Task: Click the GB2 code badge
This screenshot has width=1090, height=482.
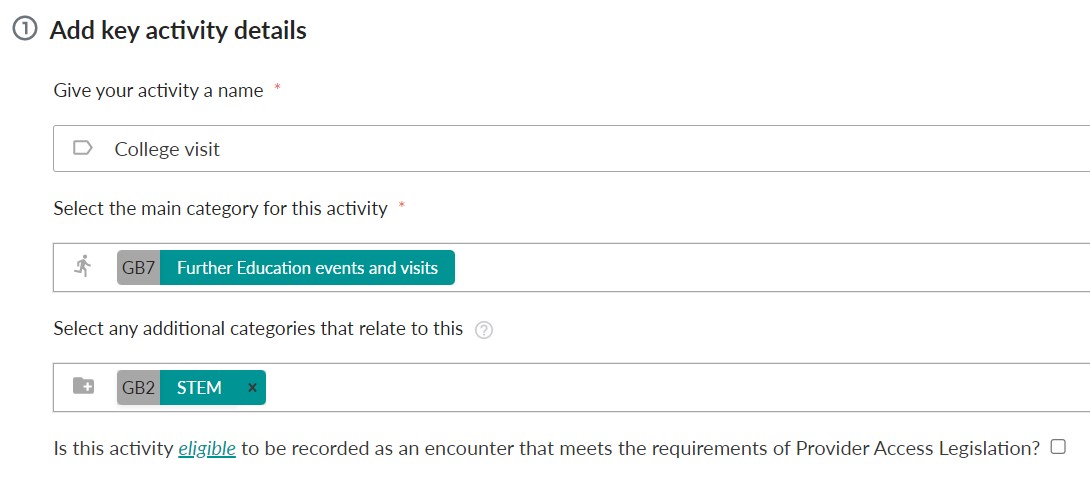Action: pos(138,387)
